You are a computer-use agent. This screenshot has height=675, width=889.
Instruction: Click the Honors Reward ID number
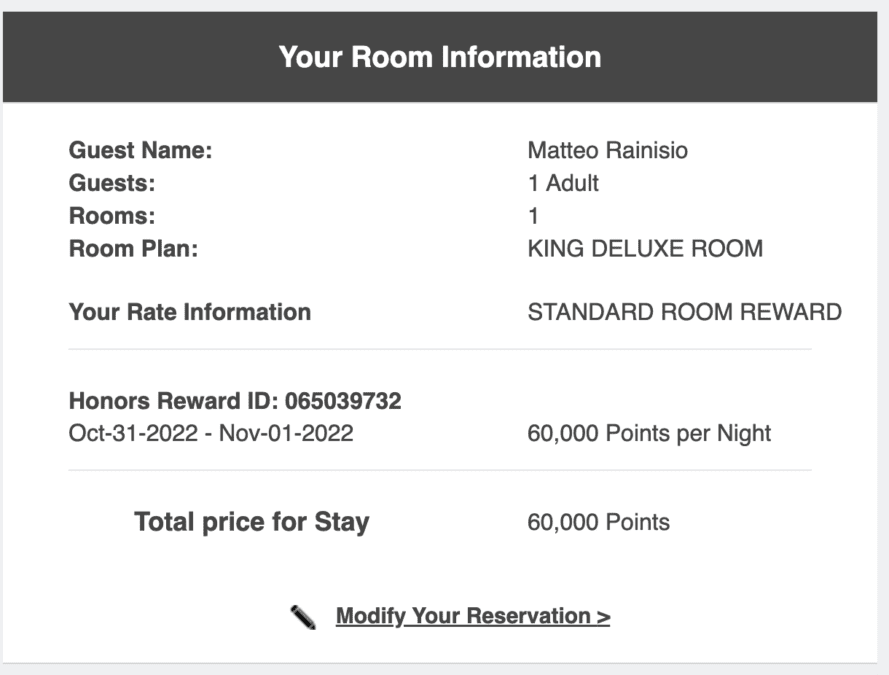coord(343,401)
